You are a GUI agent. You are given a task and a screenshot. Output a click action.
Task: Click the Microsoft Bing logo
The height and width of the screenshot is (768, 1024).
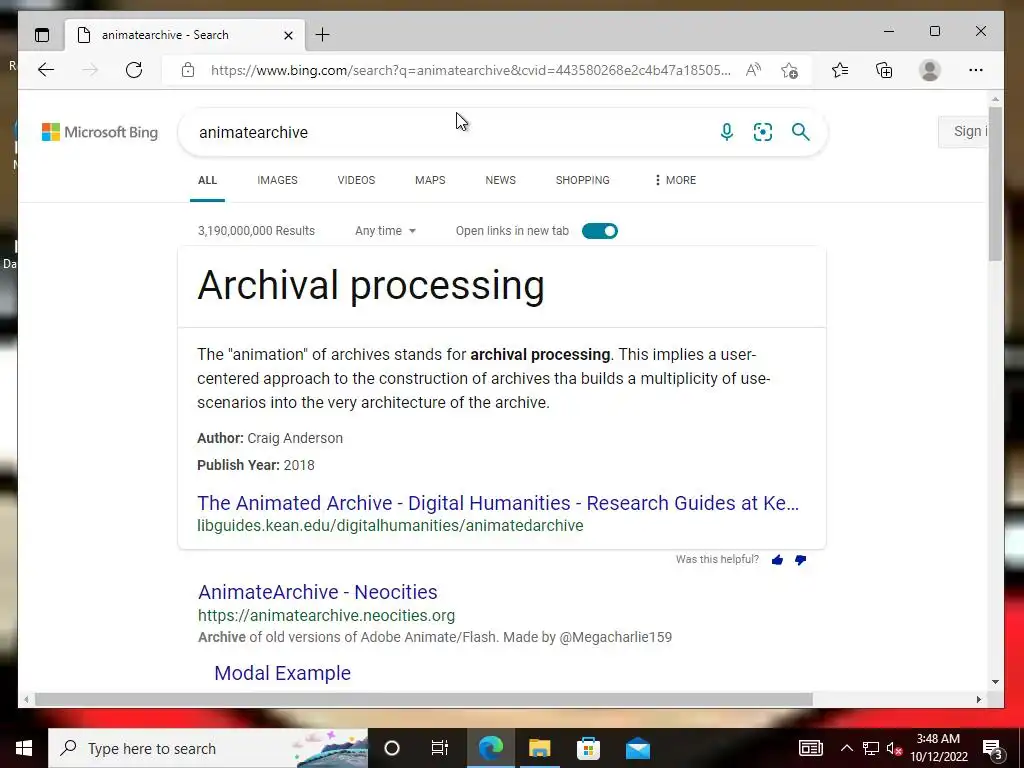tap(100, 132)
